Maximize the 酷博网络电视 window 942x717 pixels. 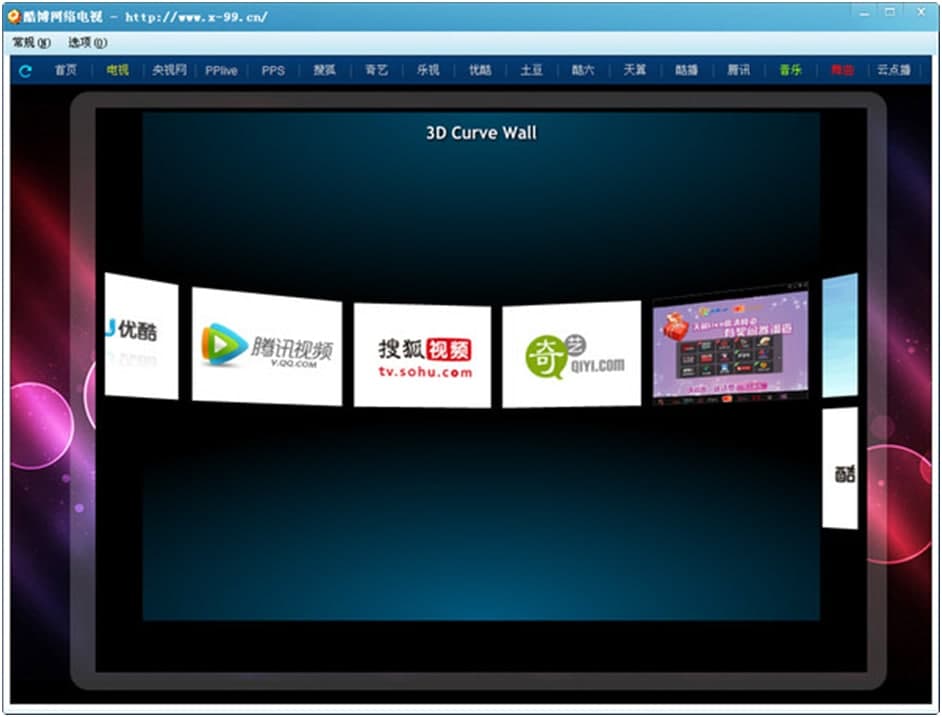(890, 13)
